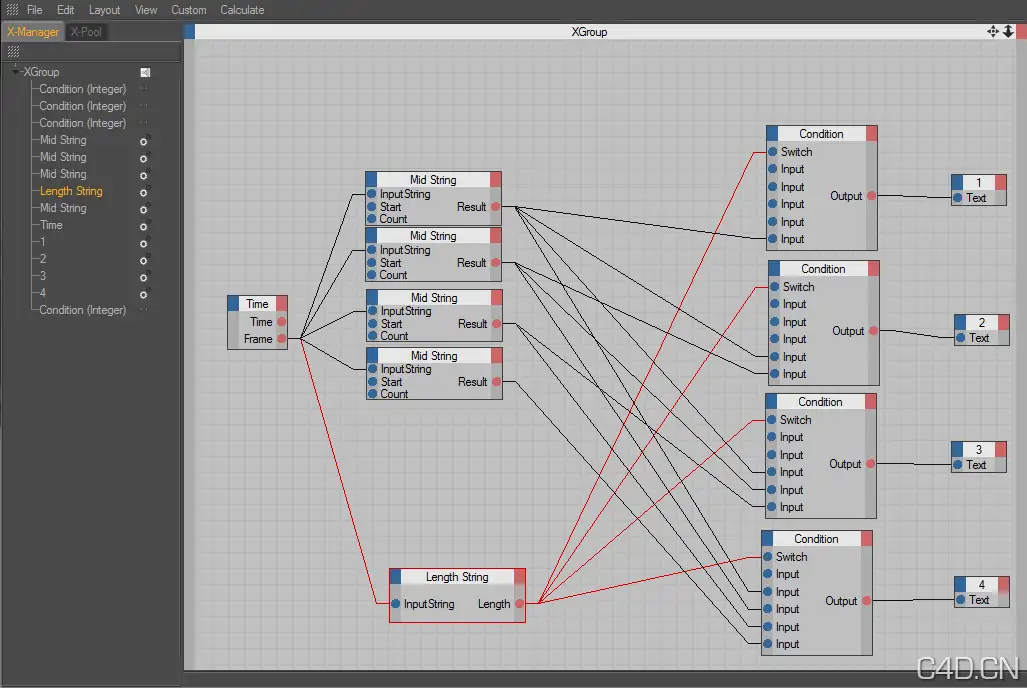Click the X-Manager panel grip icon
This screenshot has width=1027, height=688.
coord(13,51)
